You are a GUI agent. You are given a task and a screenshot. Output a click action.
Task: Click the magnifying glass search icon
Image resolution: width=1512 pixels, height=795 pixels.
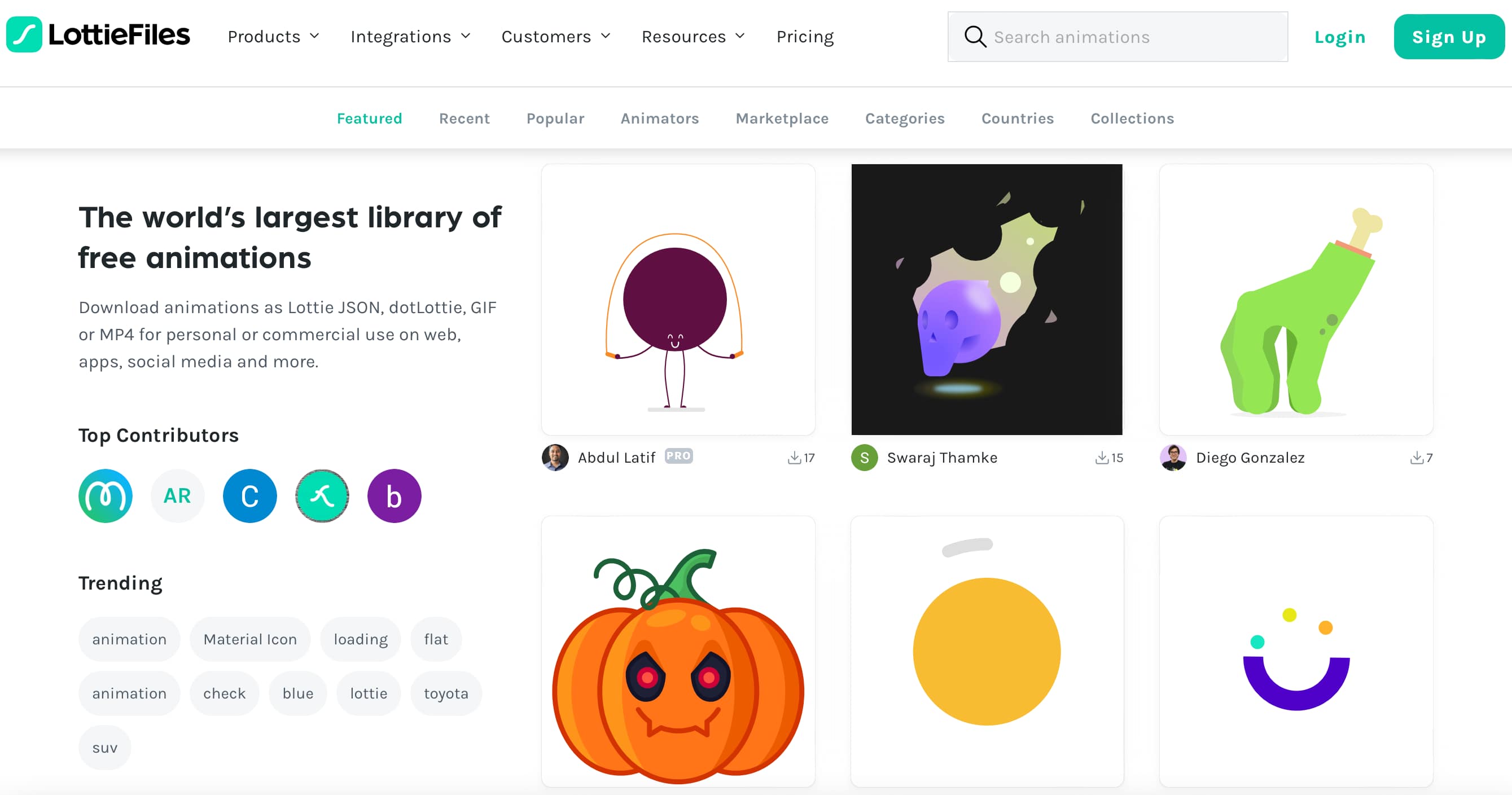click(x=975, y=36)
